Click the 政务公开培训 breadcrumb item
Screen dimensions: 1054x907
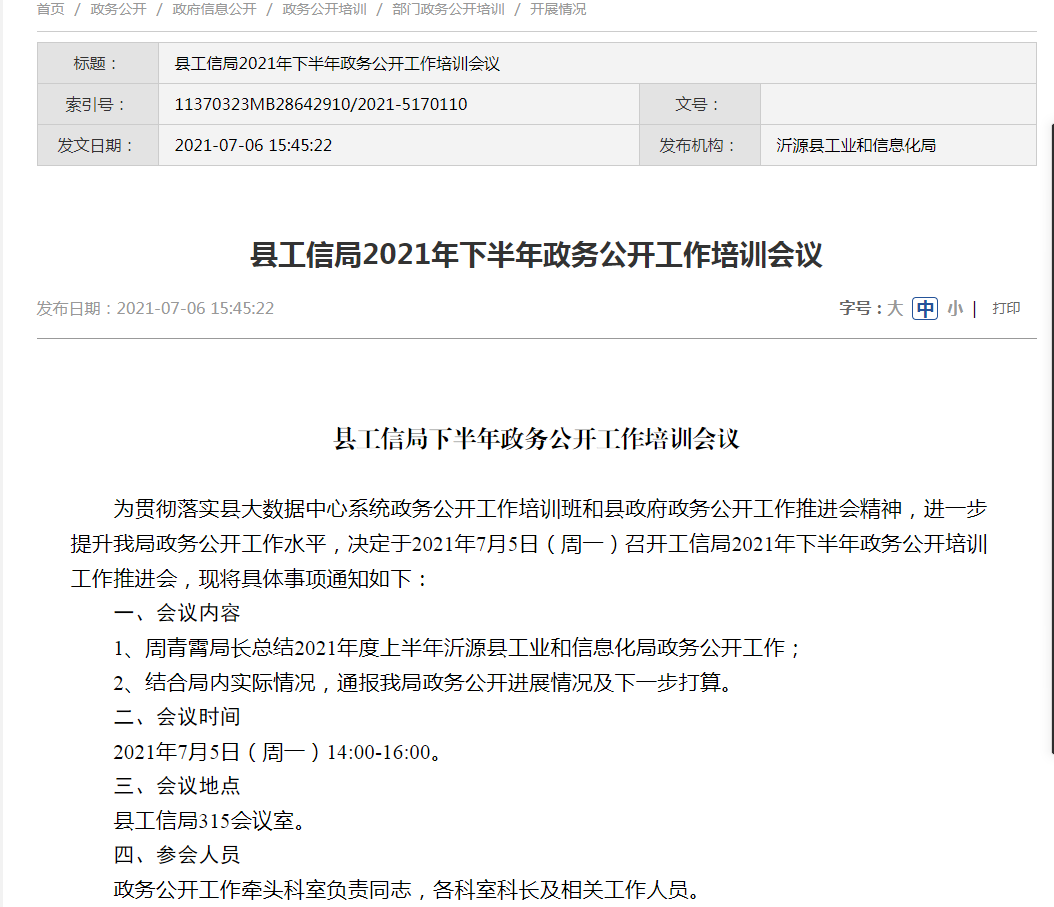coord(324,9)
